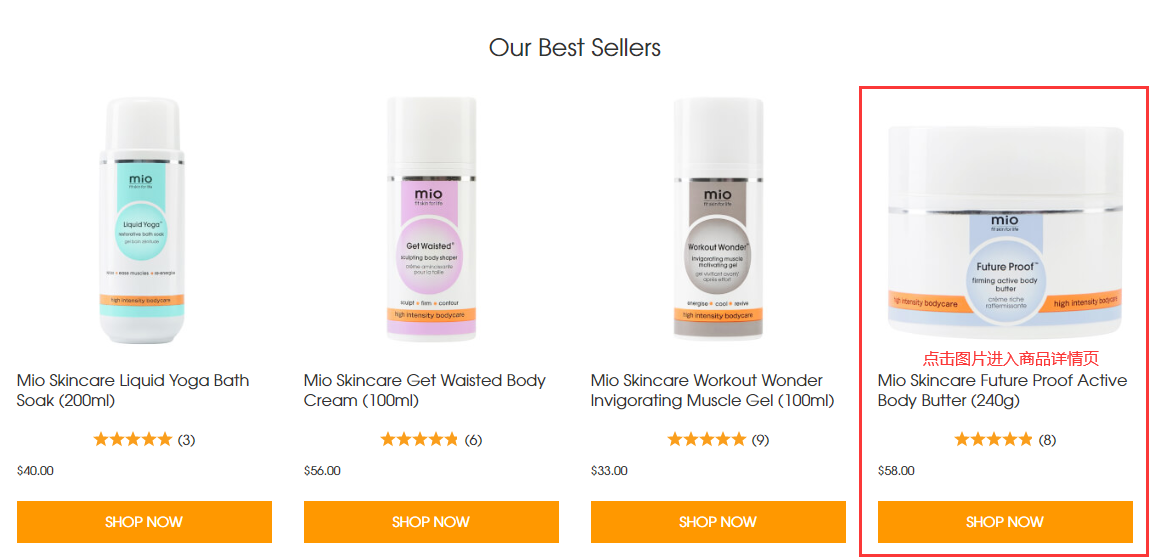
Task: Click star rating for Workout Wonder Muscle Gel
Action: (706, 439)
